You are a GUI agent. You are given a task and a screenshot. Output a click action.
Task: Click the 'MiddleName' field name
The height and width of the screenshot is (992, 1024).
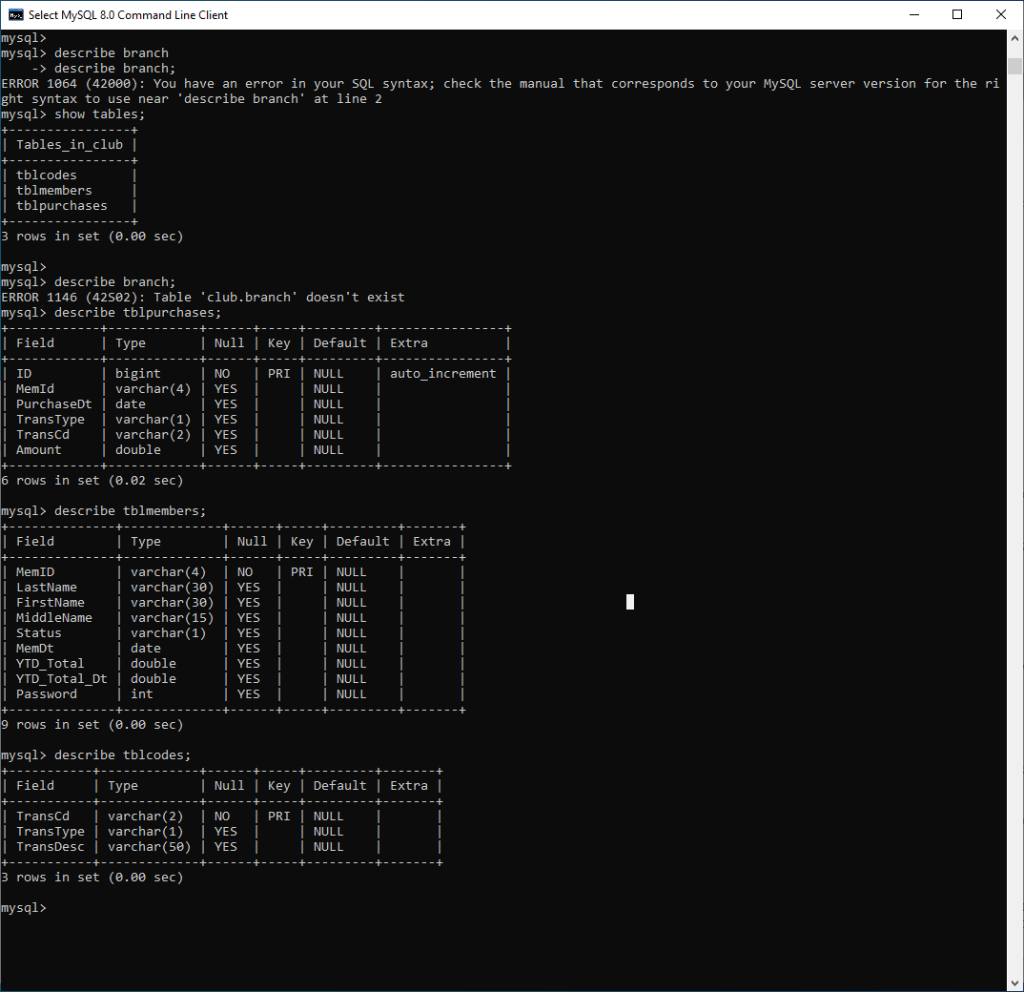pos(54,618)
